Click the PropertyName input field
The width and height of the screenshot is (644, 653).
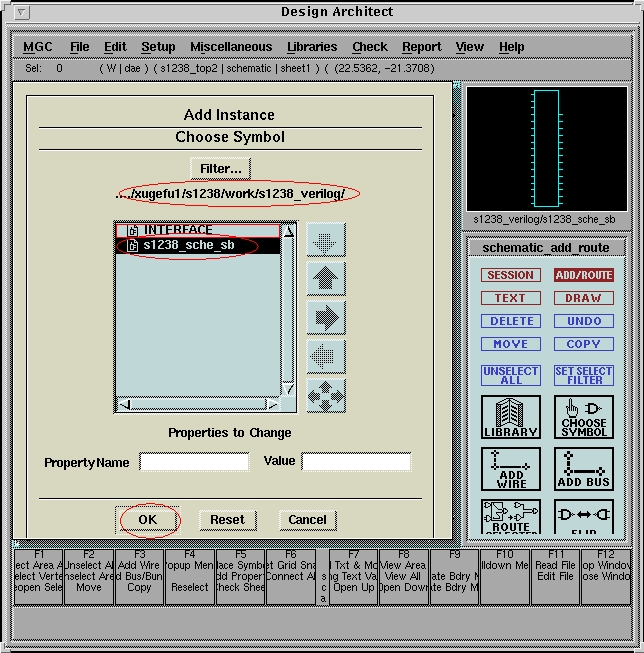click(194, 462)
